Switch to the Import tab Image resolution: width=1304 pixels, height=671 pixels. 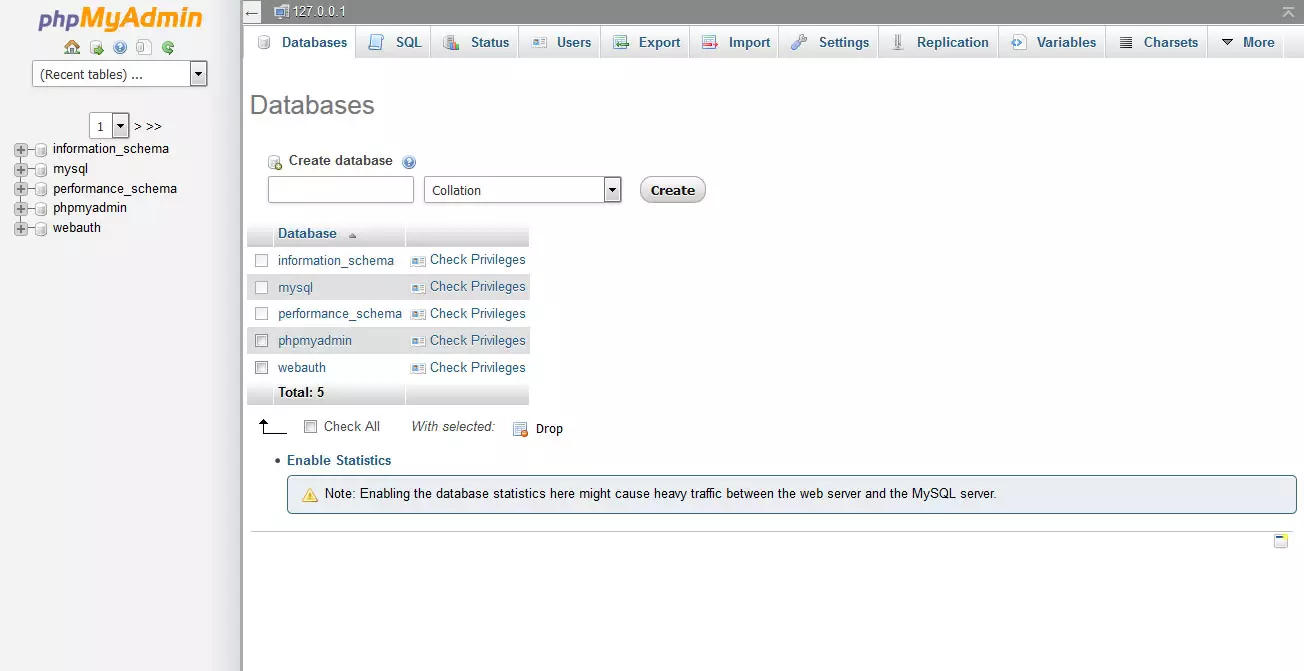[x=735, y=42]
